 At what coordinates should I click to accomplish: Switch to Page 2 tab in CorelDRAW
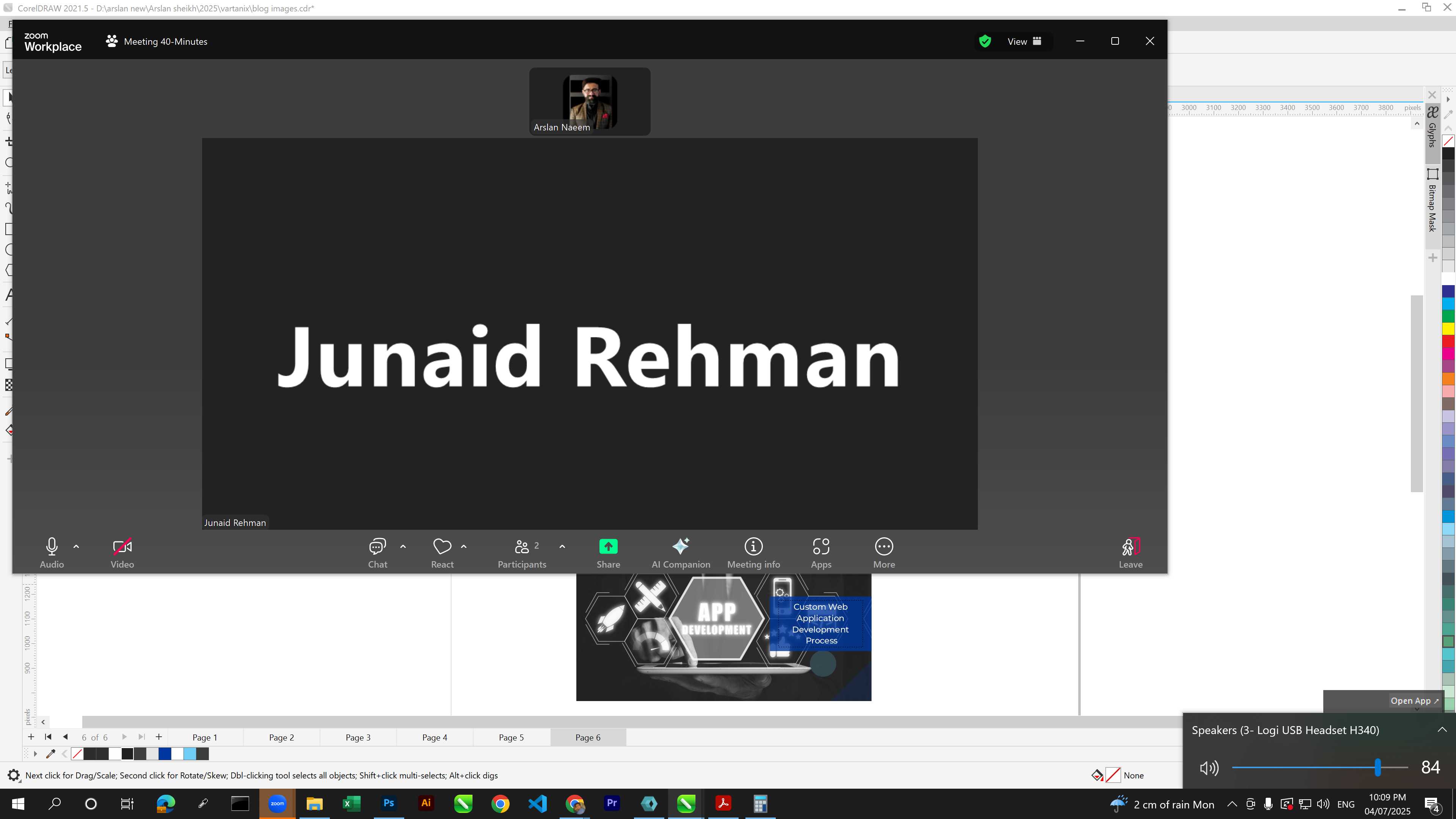281,737
